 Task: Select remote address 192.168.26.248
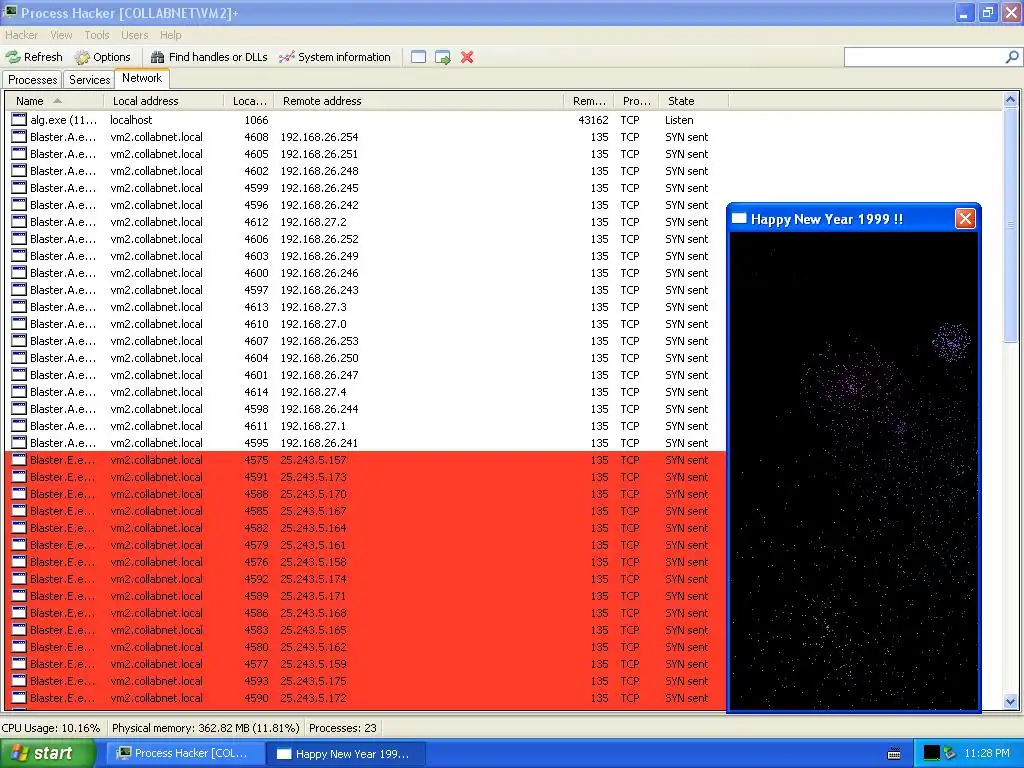(x=319, y=171)
